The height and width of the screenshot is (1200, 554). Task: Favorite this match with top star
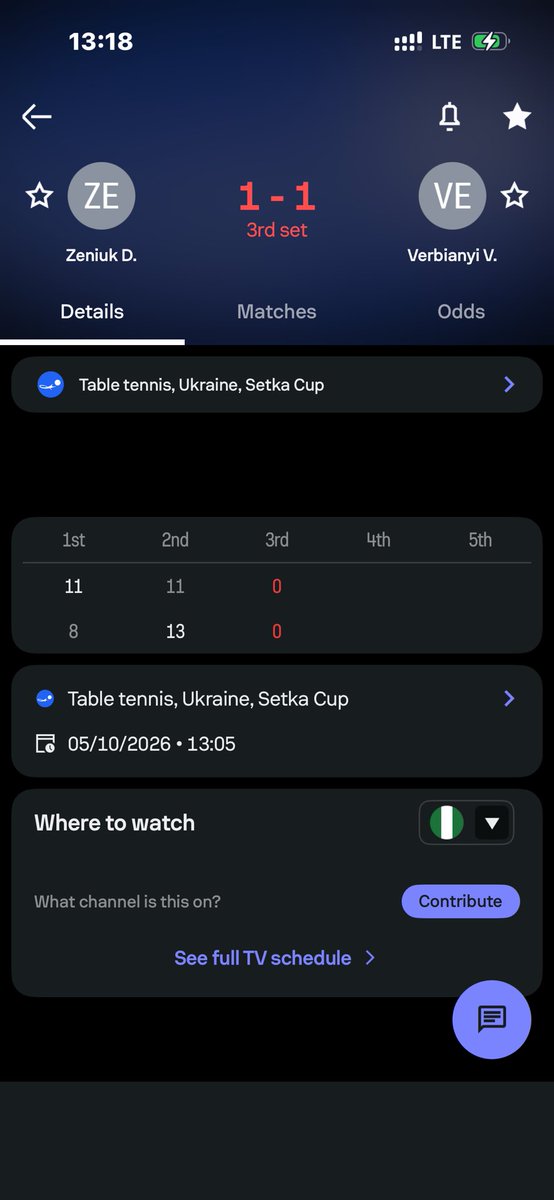click(517, 117)
